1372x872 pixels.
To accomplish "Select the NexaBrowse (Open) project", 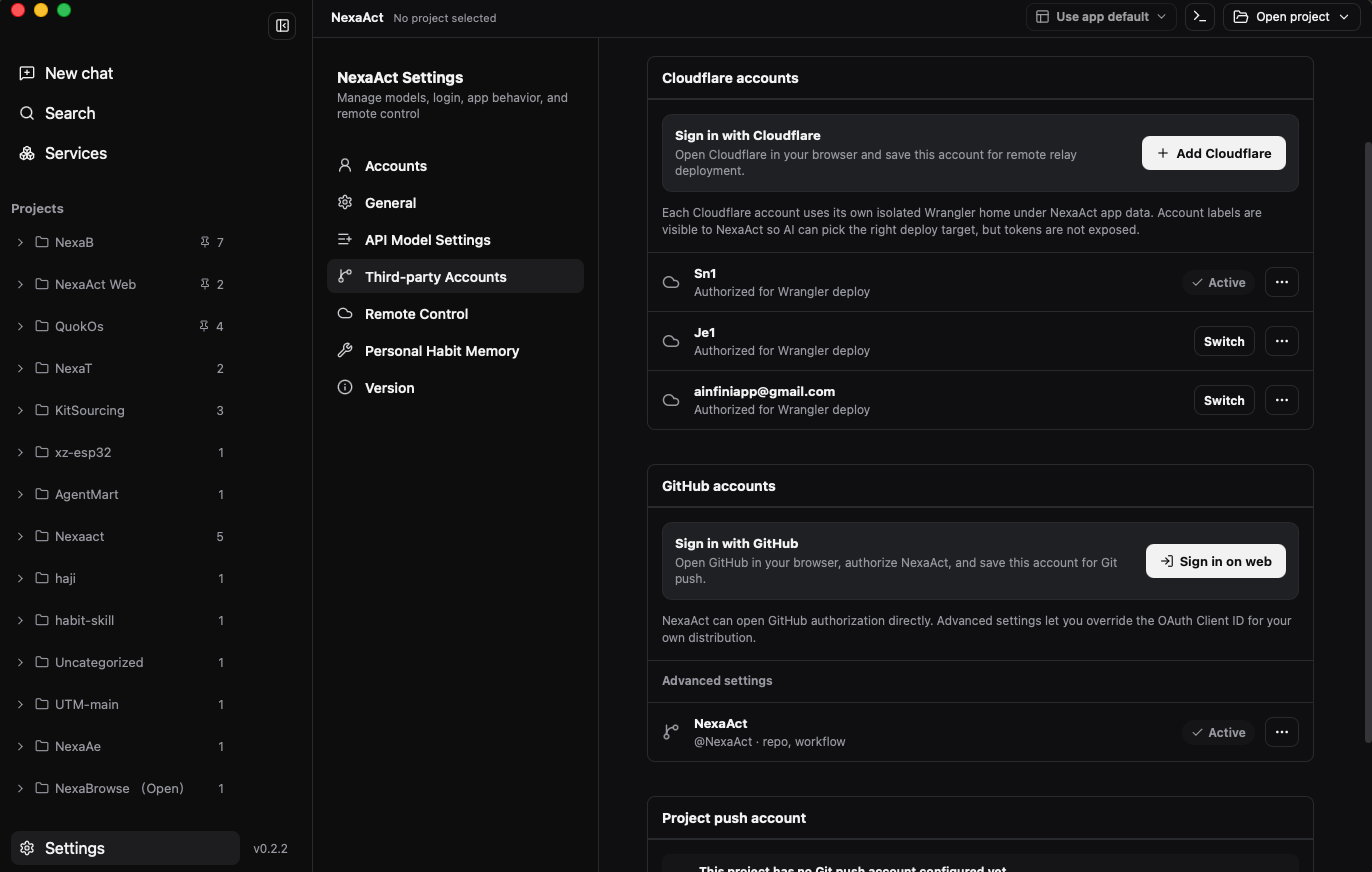I will point(120,788).
